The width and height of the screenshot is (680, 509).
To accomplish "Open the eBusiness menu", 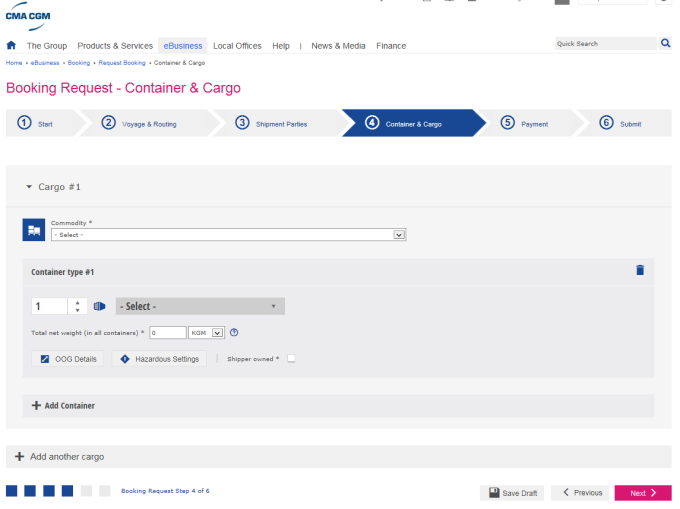I will [x=183, y=46].
